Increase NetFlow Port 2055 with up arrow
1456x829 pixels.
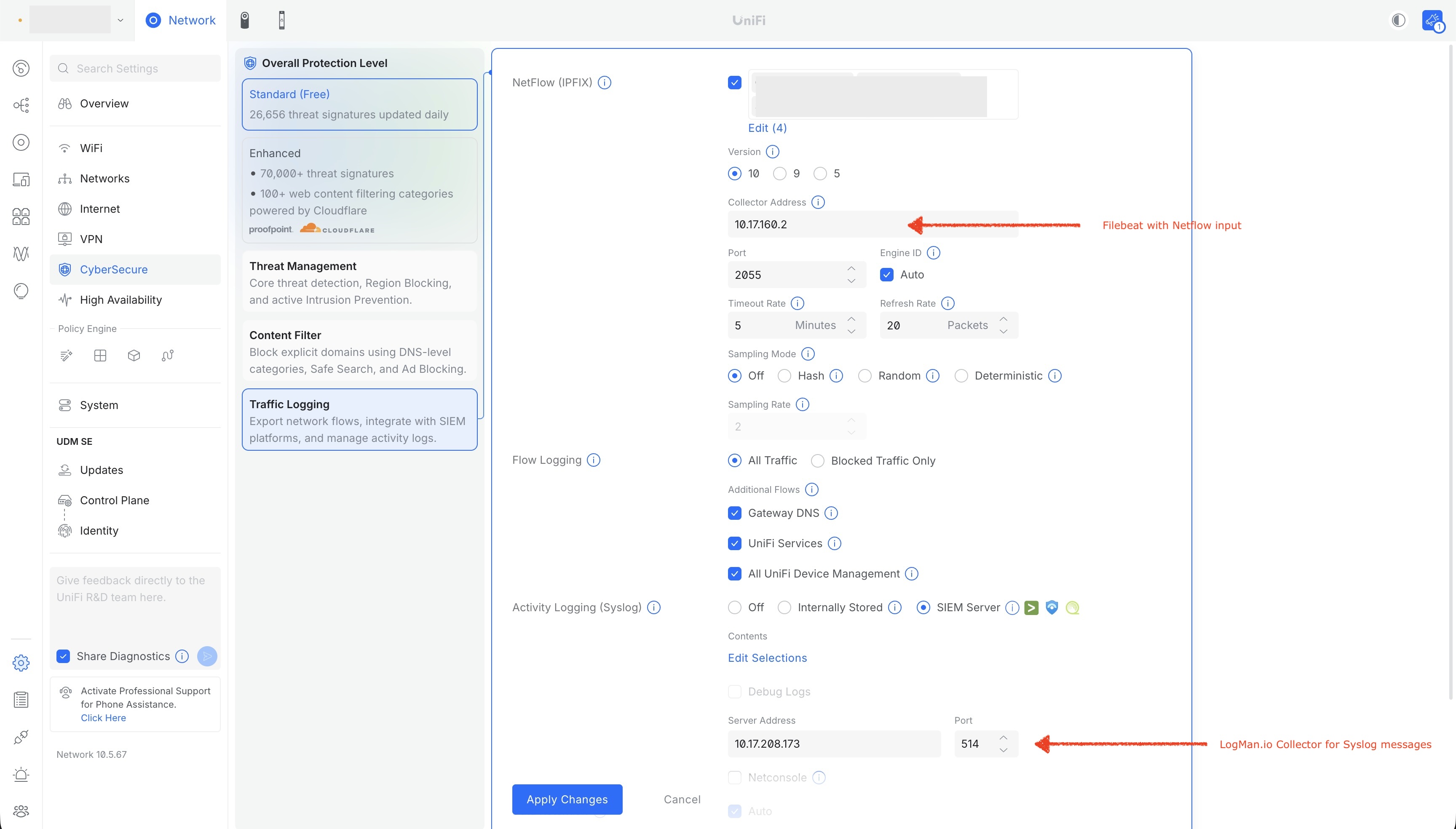click(x=851, y=269)
